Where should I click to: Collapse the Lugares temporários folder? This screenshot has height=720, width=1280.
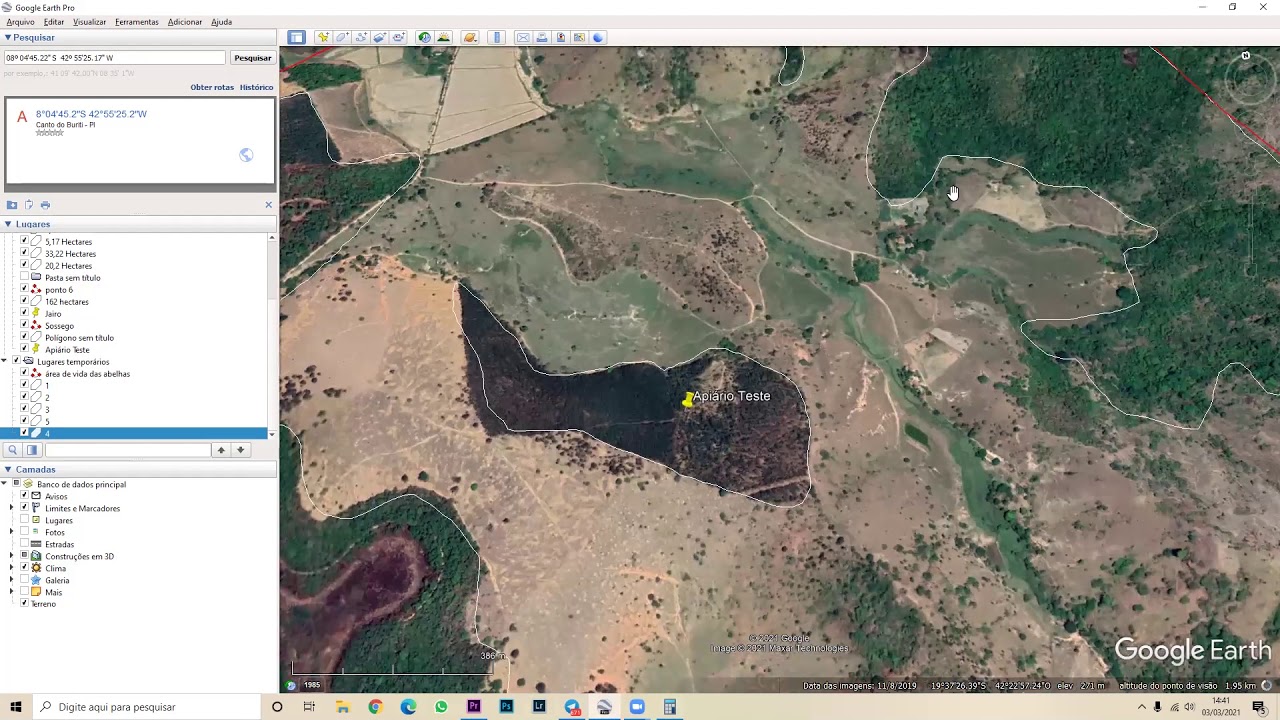(x=4, y=361)
